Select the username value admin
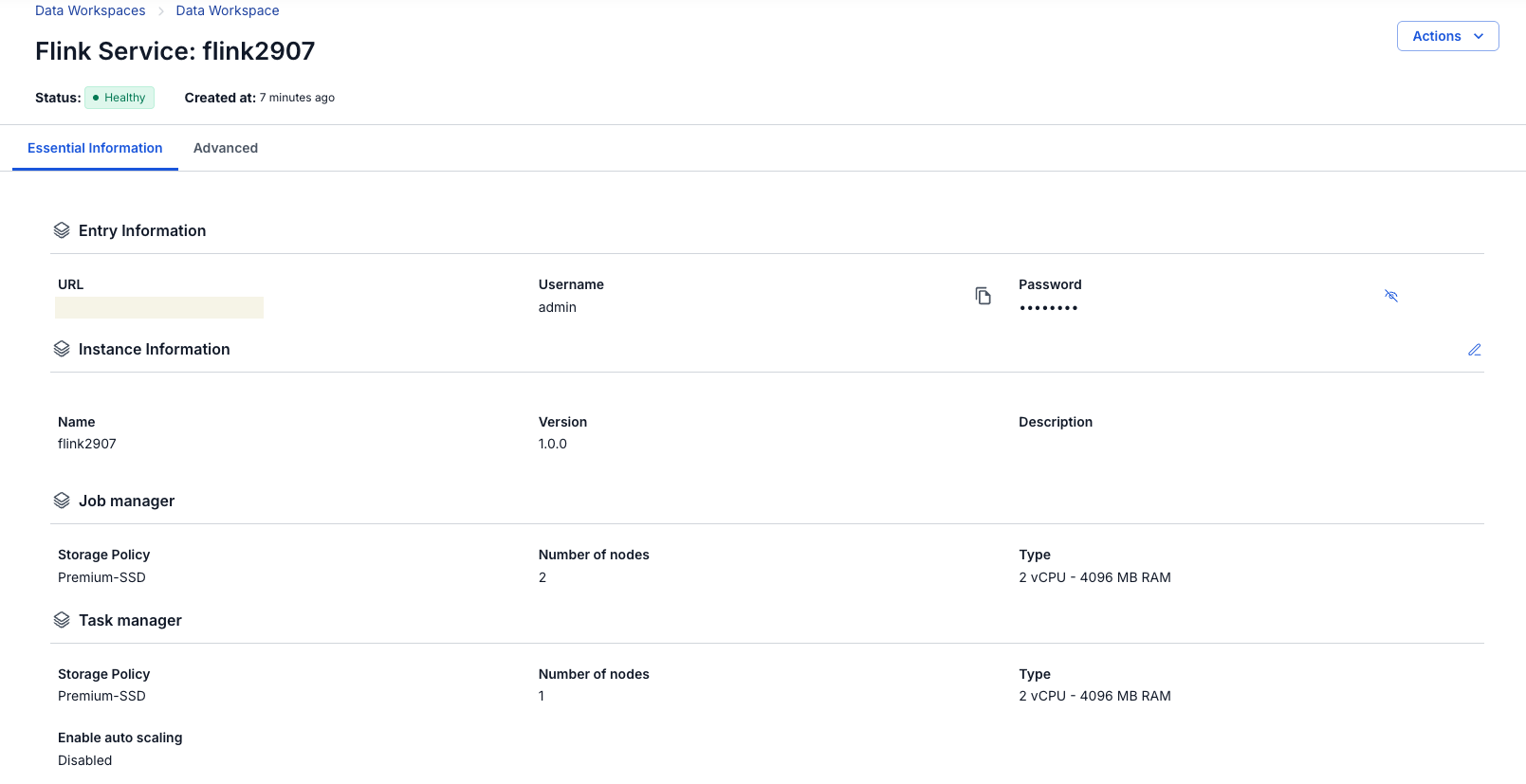Image resolution: width=1526 pixels, height=784 pixels. pos(558,307)
